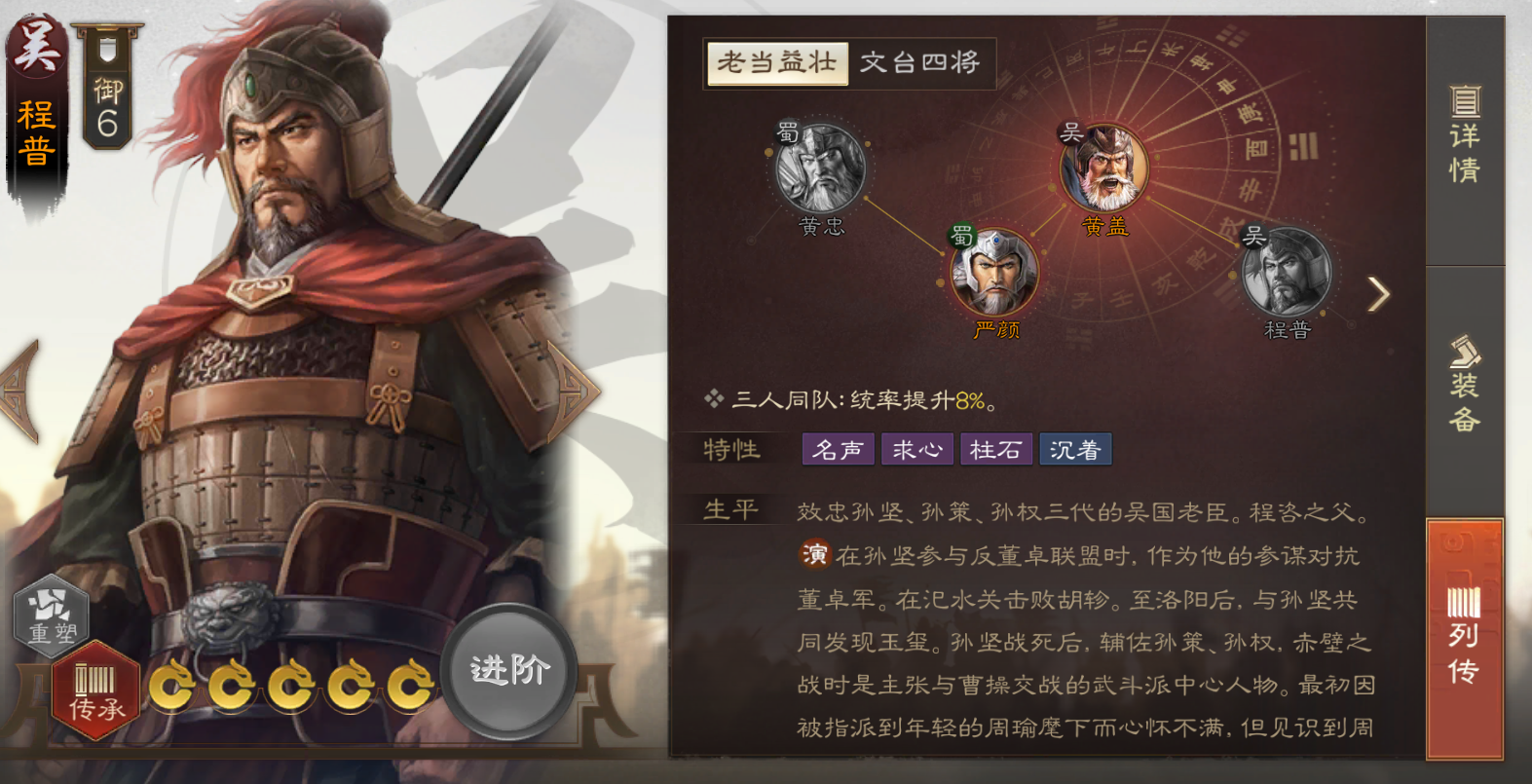Image resolution: width=1532 pixels, height=784 pixels.
Task: Select the 黄盖 portrait in bond chart
Action: 1104,168
